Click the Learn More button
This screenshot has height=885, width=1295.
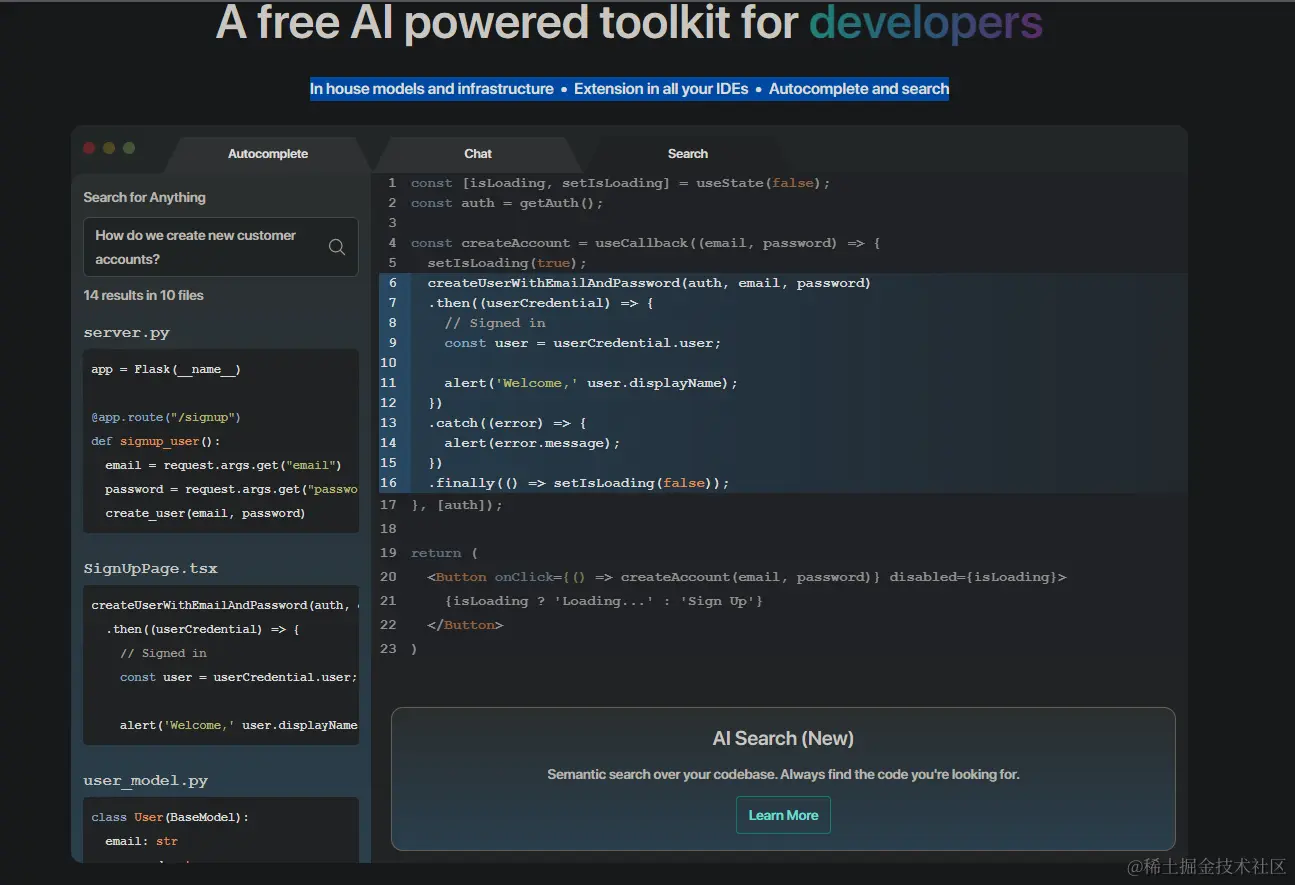click(x=783, y=815)
